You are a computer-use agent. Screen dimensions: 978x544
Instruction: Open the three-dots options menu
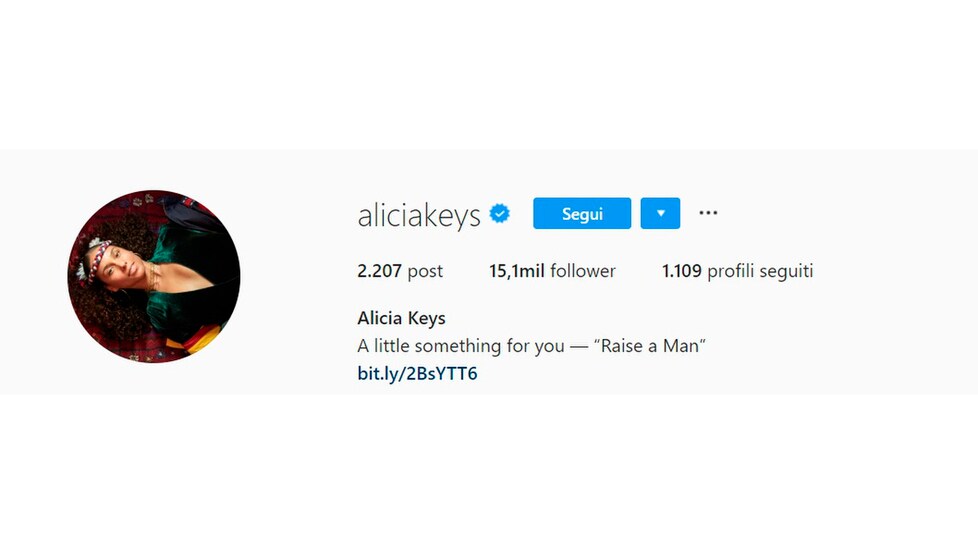(708, 213)
